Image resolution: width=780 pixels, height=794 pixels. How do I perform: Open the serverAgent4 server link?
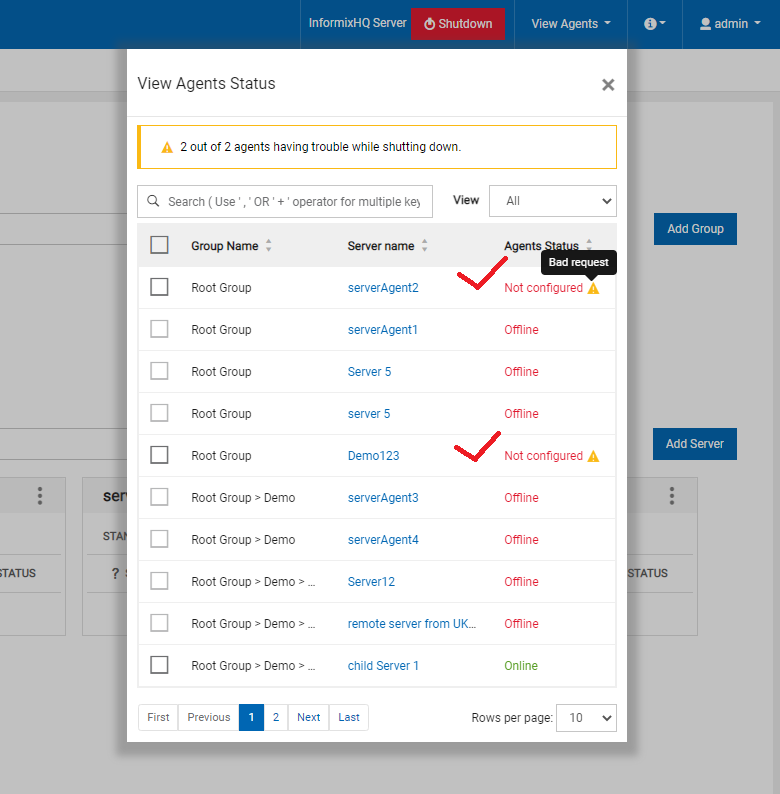pyautogui.click(x=383, y=540)
